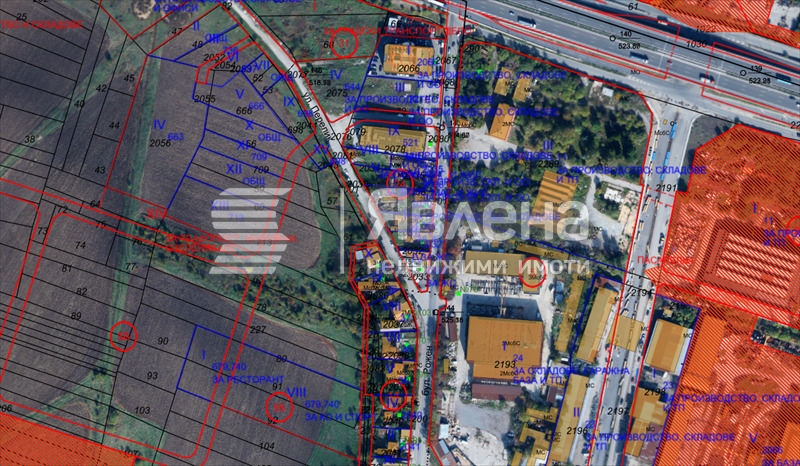The image size is (800, 466).
Task: Click parcel number 38 on the left edge
Action: [29, 139]
